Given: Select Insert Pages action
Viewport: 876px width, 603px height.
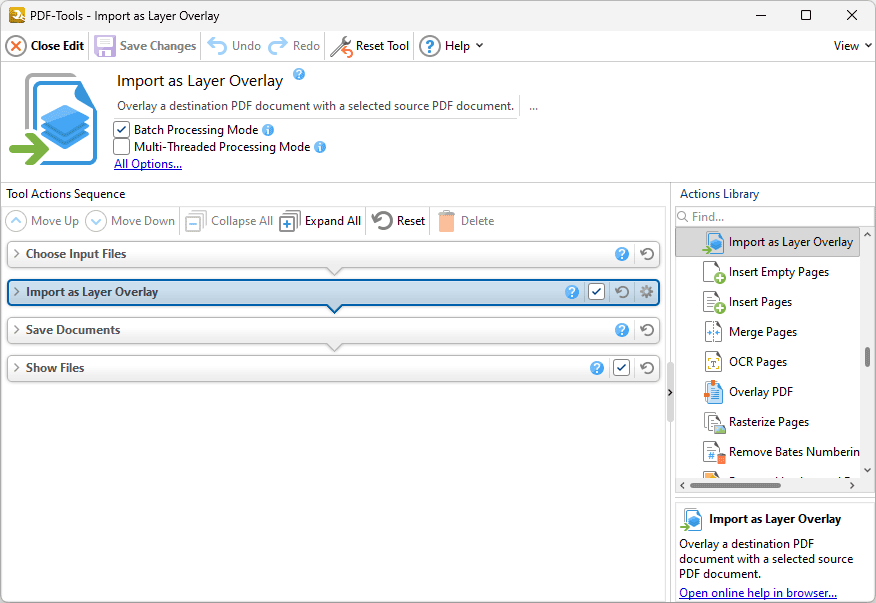Looking at the screenshot, I should tap(768, 302).
